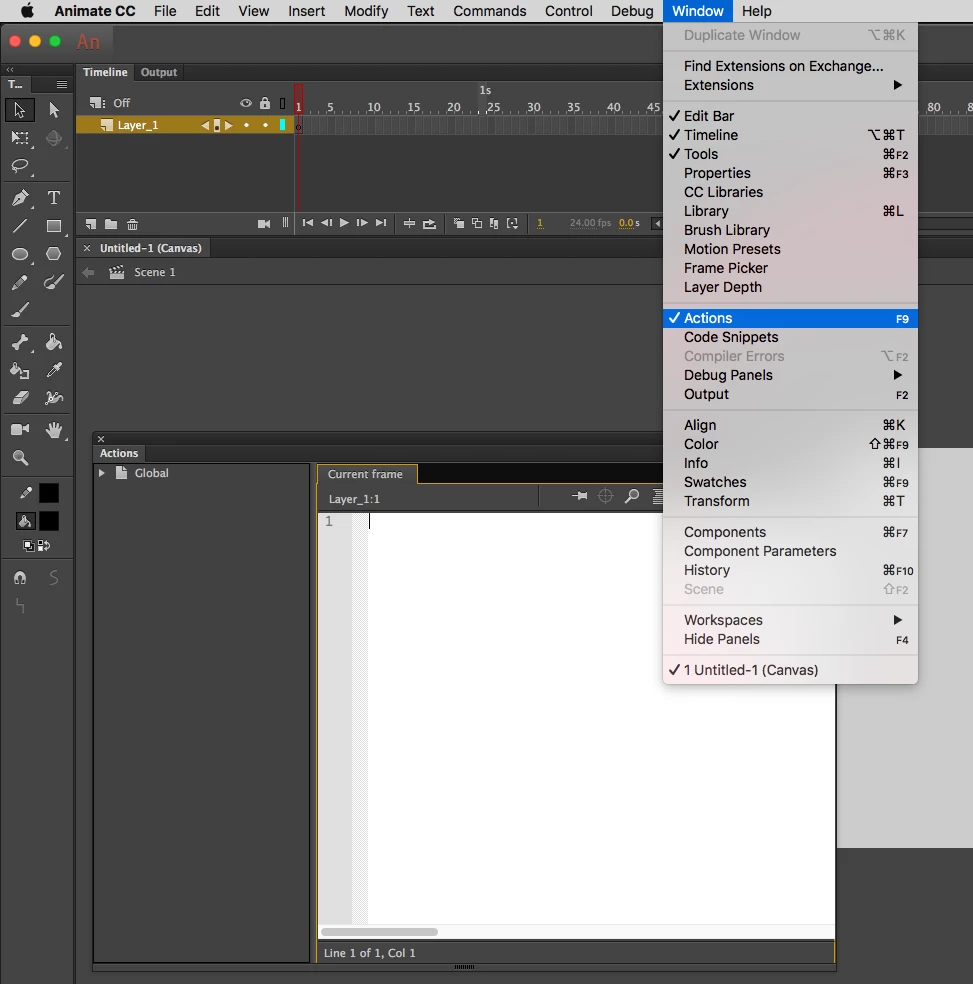Open the Modify menu

coord(366,11)
